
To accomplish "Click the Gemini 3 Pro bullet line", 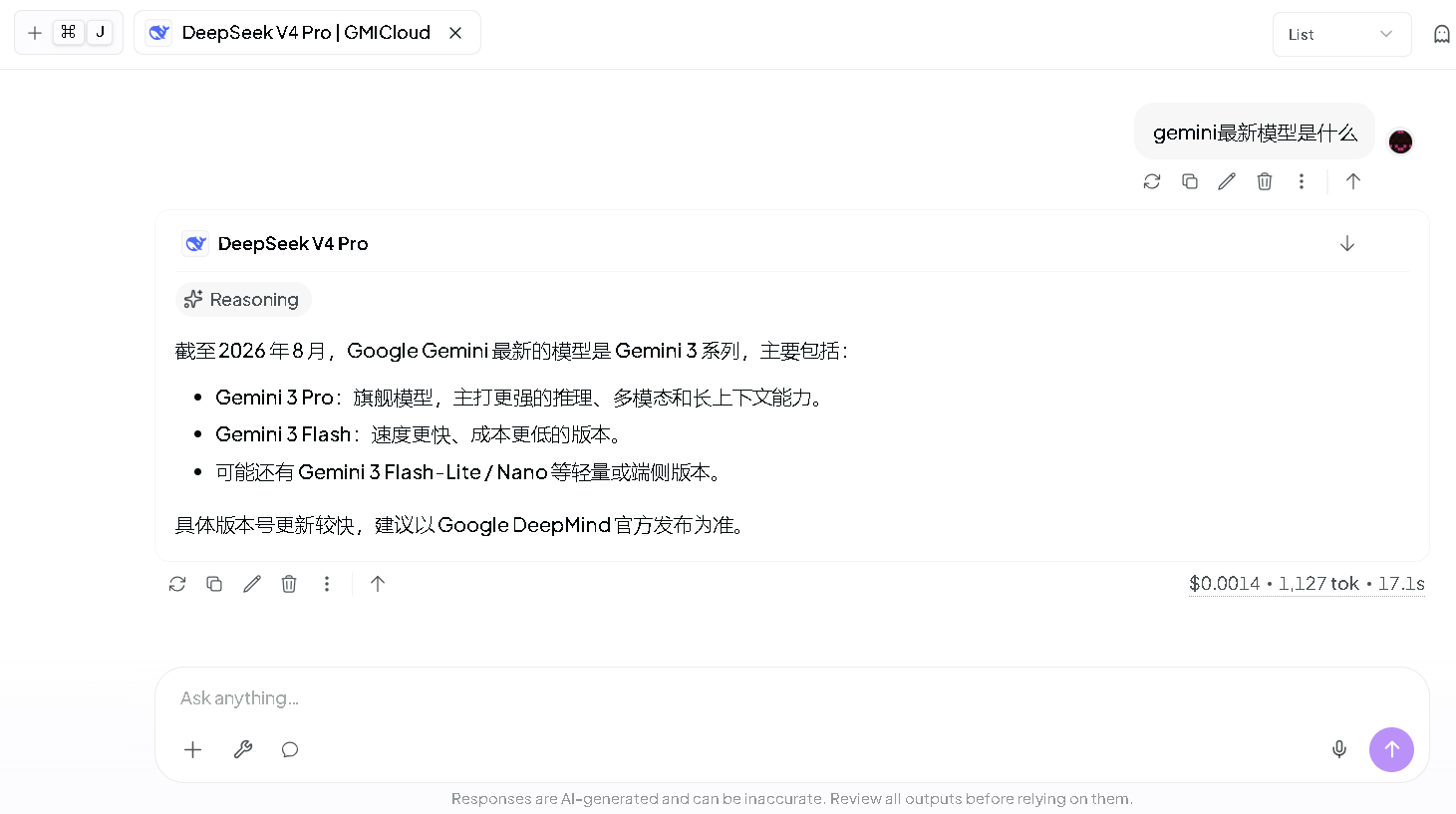I will pos(521,398).
